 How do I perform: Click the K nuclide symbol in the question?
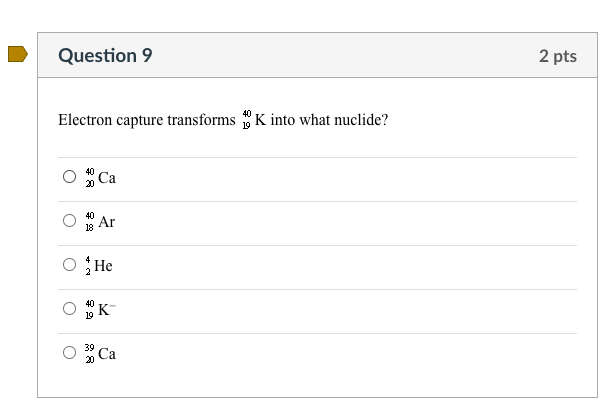pos(260,120)
